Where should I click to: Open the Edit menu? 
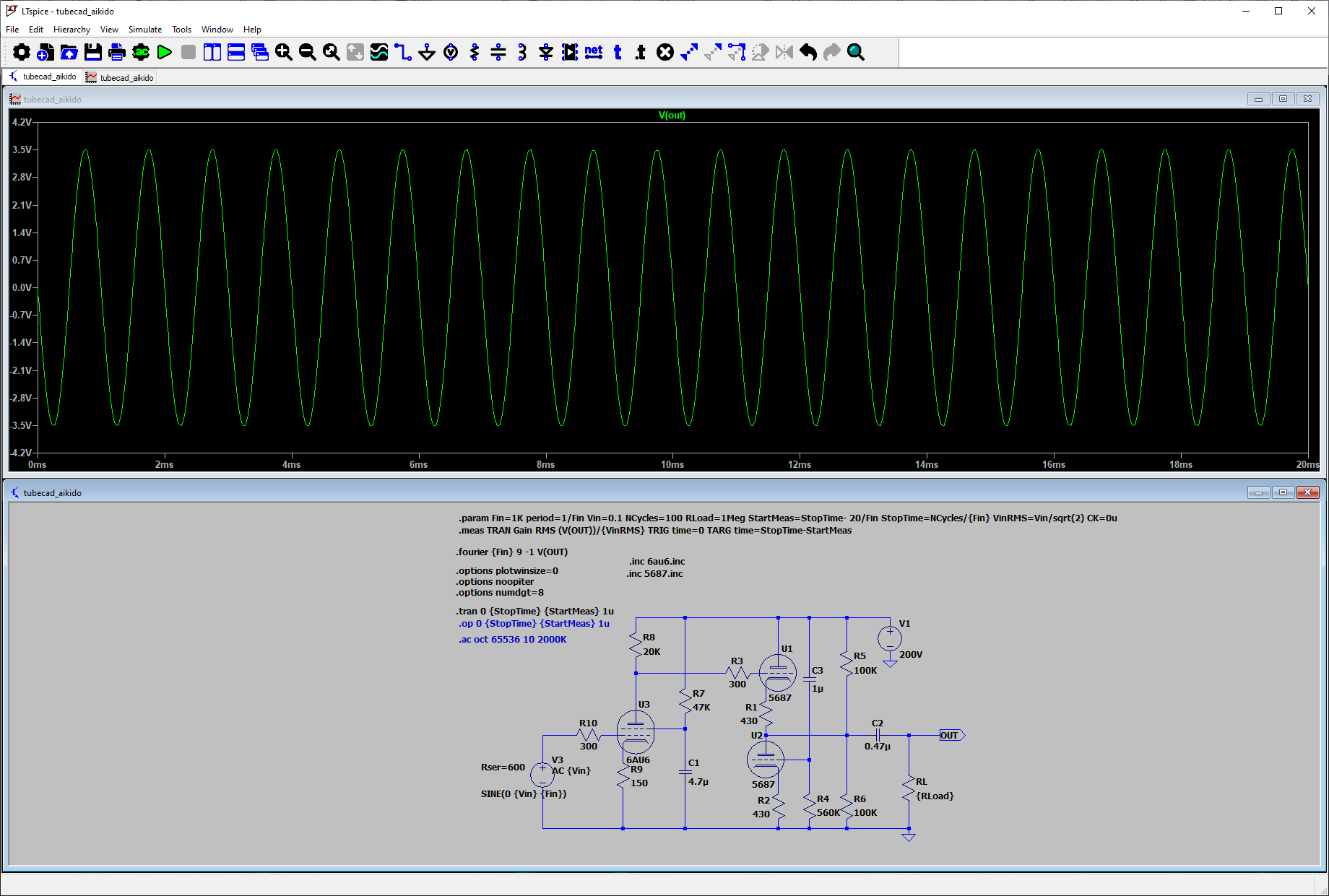pos(36,30)
